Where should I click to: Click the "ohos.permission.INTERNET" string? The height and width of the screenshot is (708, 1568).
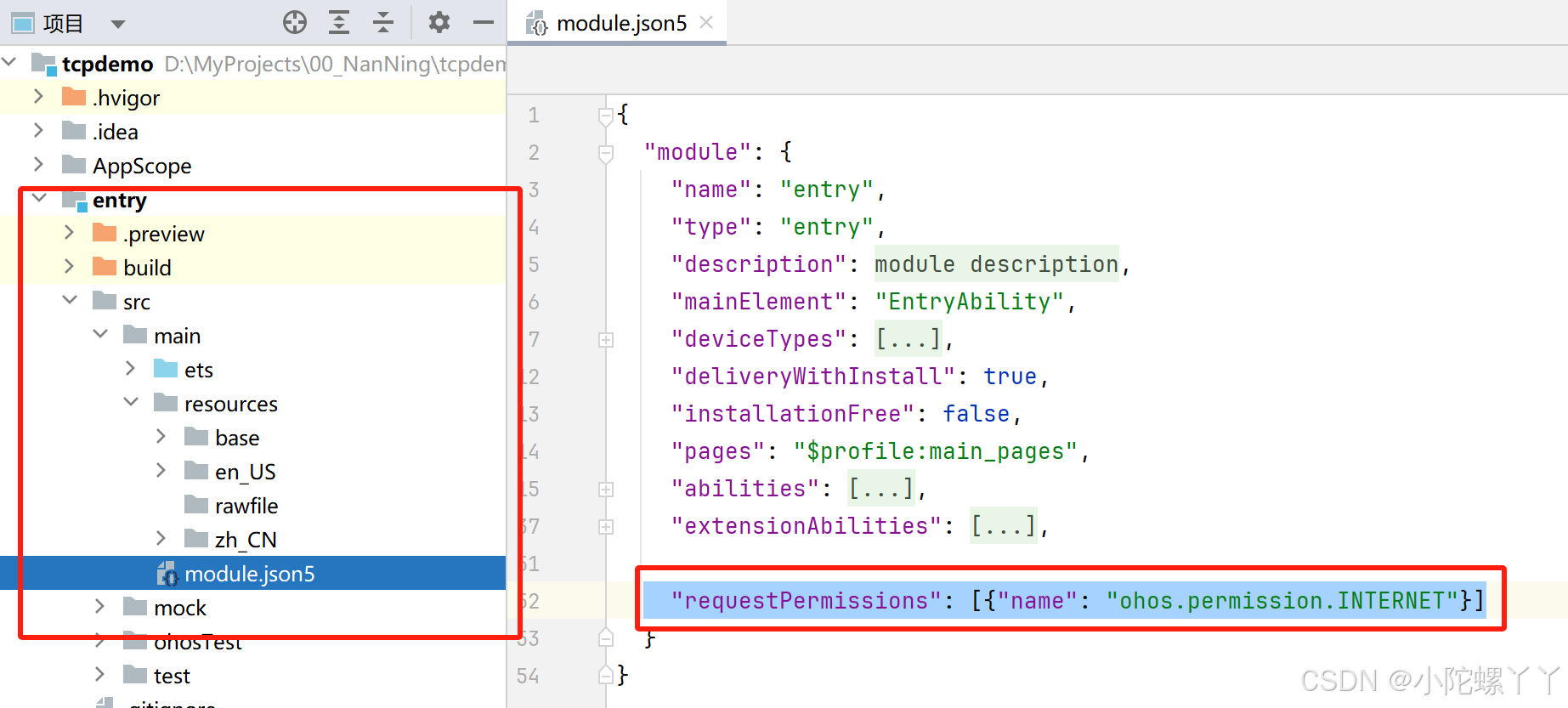pyautogui.click(x=1282, y=601)
